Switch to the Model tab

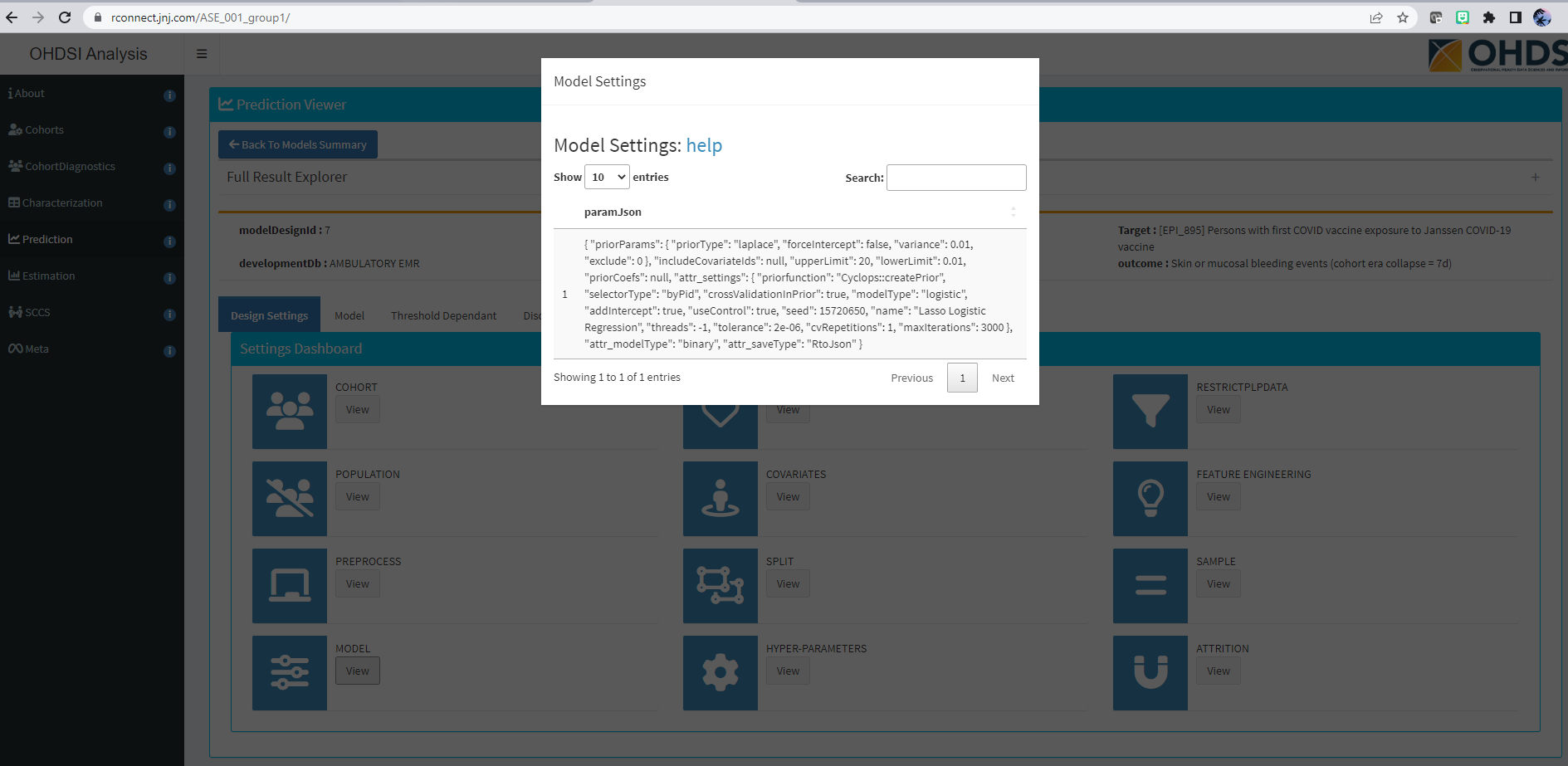[349, 315]
